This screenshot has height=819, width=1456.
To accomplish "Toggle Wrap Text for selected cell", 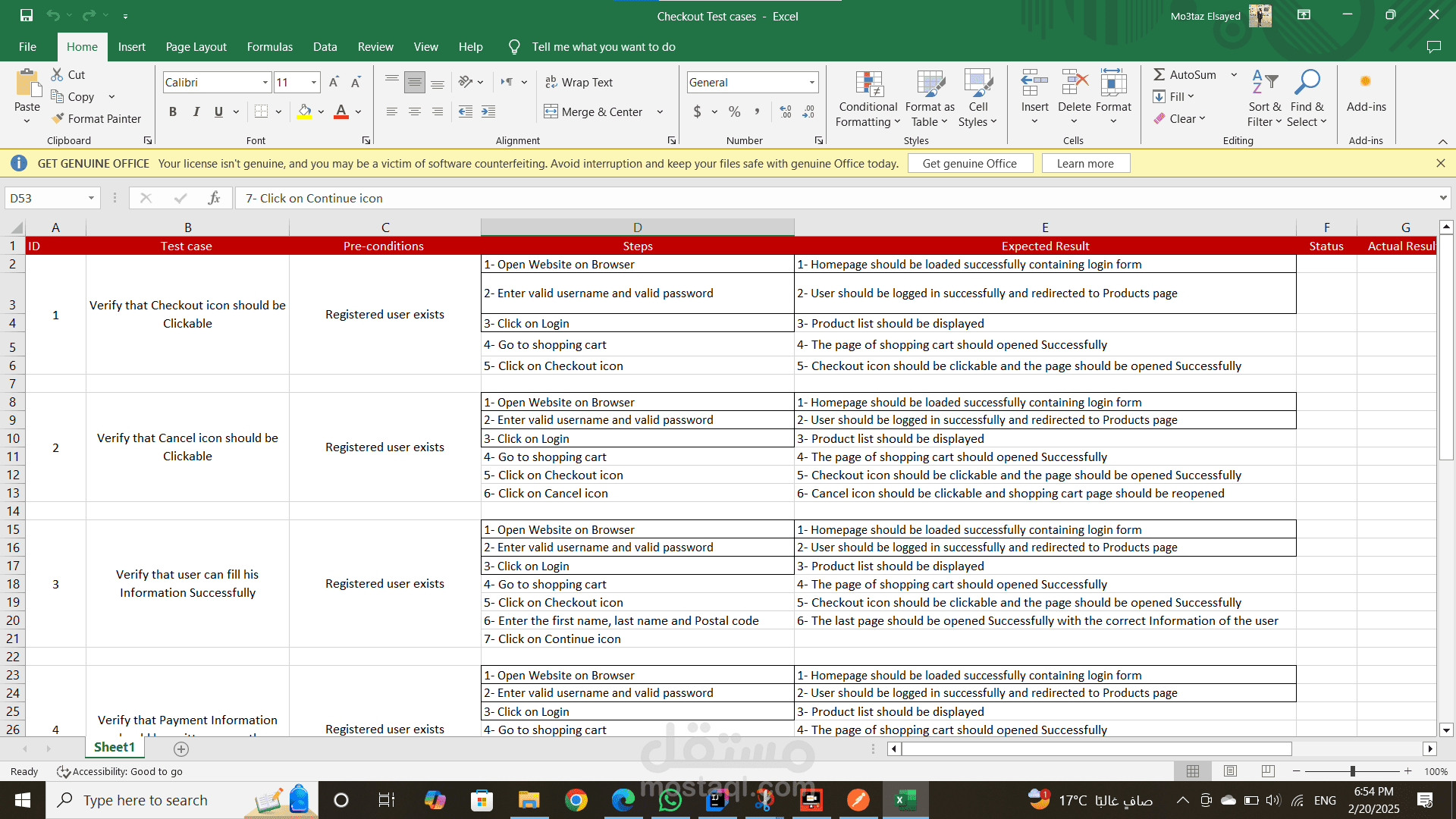I will tap(579, 82).
